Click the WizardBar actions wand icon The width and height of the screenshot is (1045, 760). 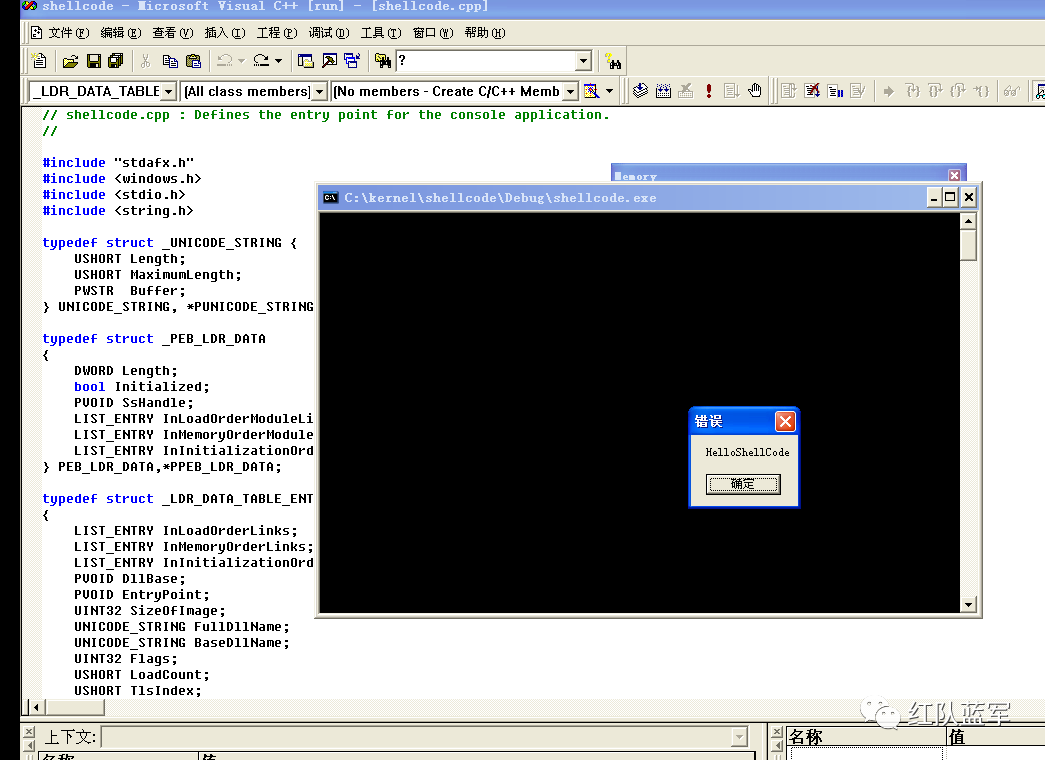click(x=591, y=91)
